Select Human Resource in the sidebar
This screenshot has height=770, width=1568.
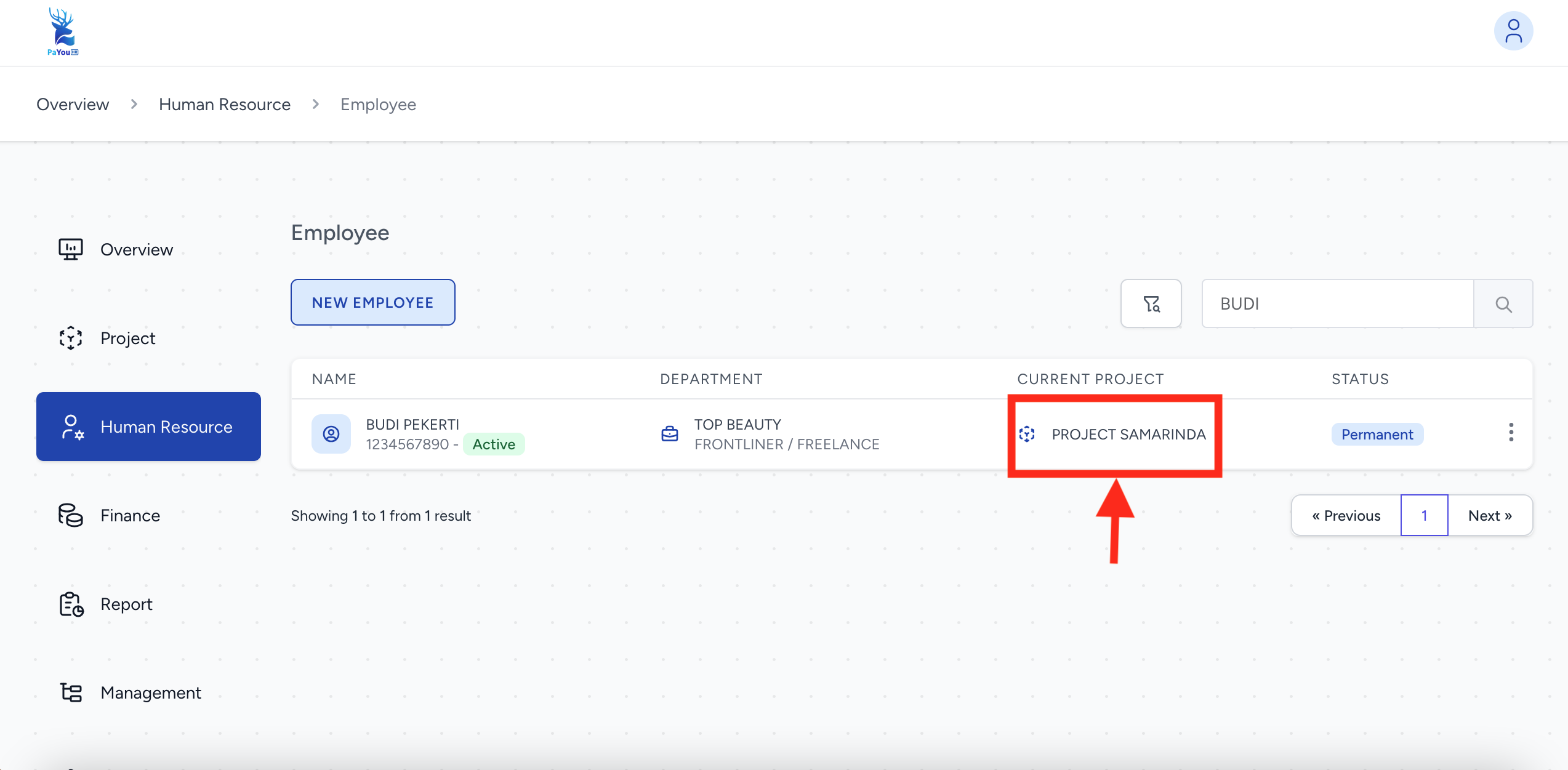148,427
